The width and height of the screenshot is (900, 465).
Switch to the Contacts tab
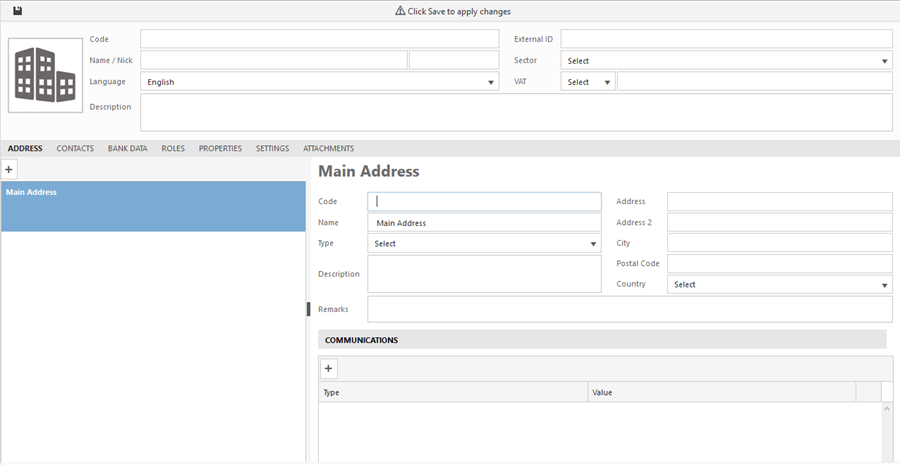tap(75, 148)
